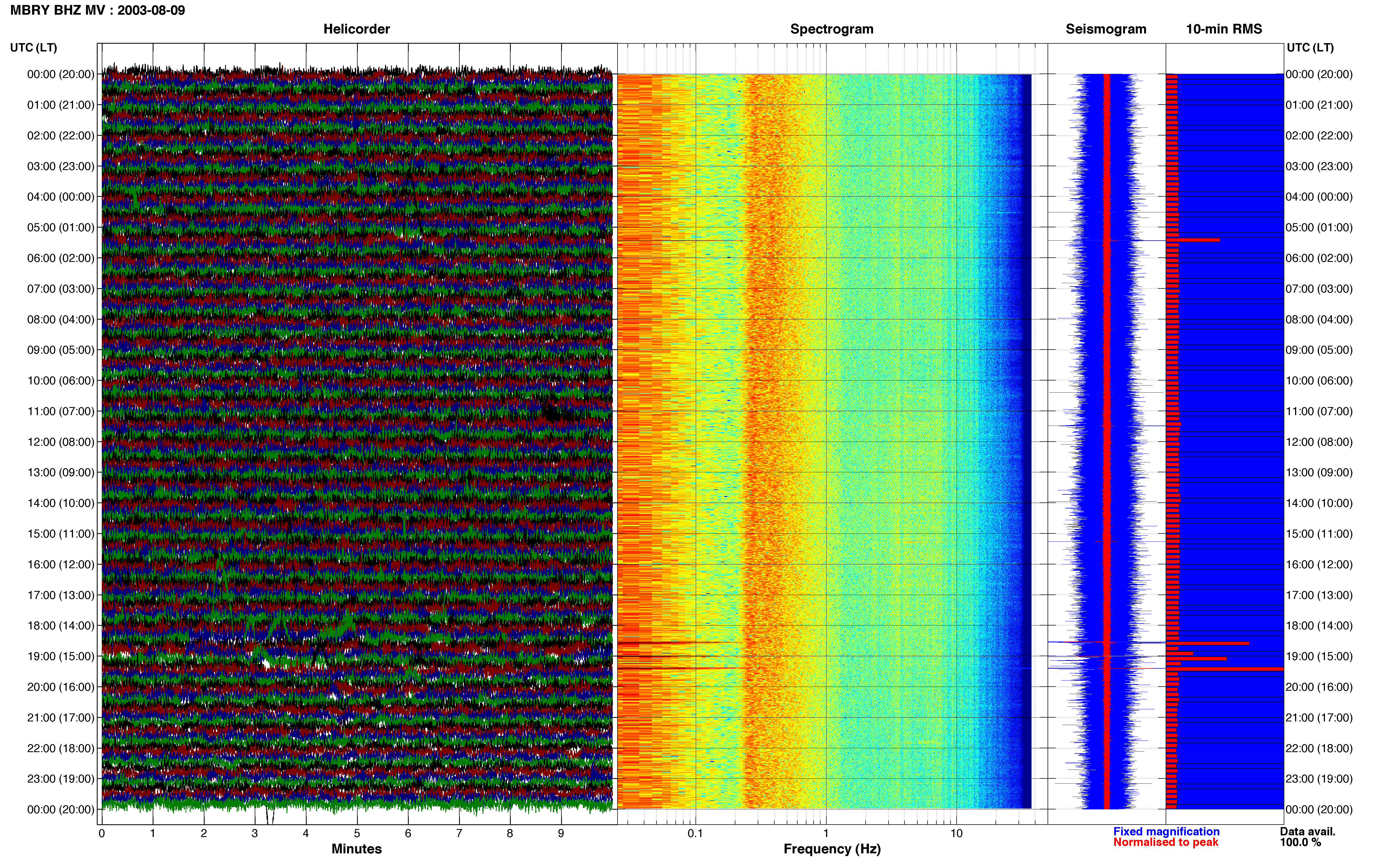Click left-axis time label 18:00 (14:00)
Viewport: 1388px width, 868px height.
pos(61,626)
